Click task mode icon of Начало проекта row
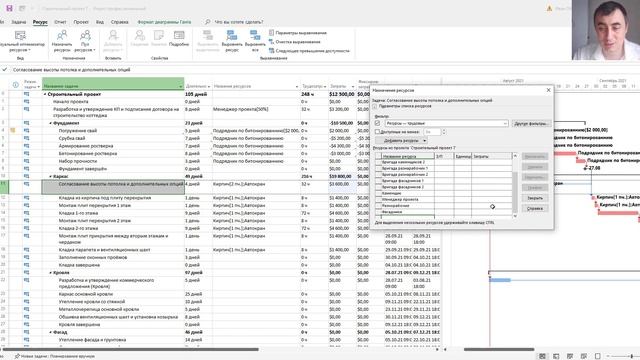 [x=27, y=102]
